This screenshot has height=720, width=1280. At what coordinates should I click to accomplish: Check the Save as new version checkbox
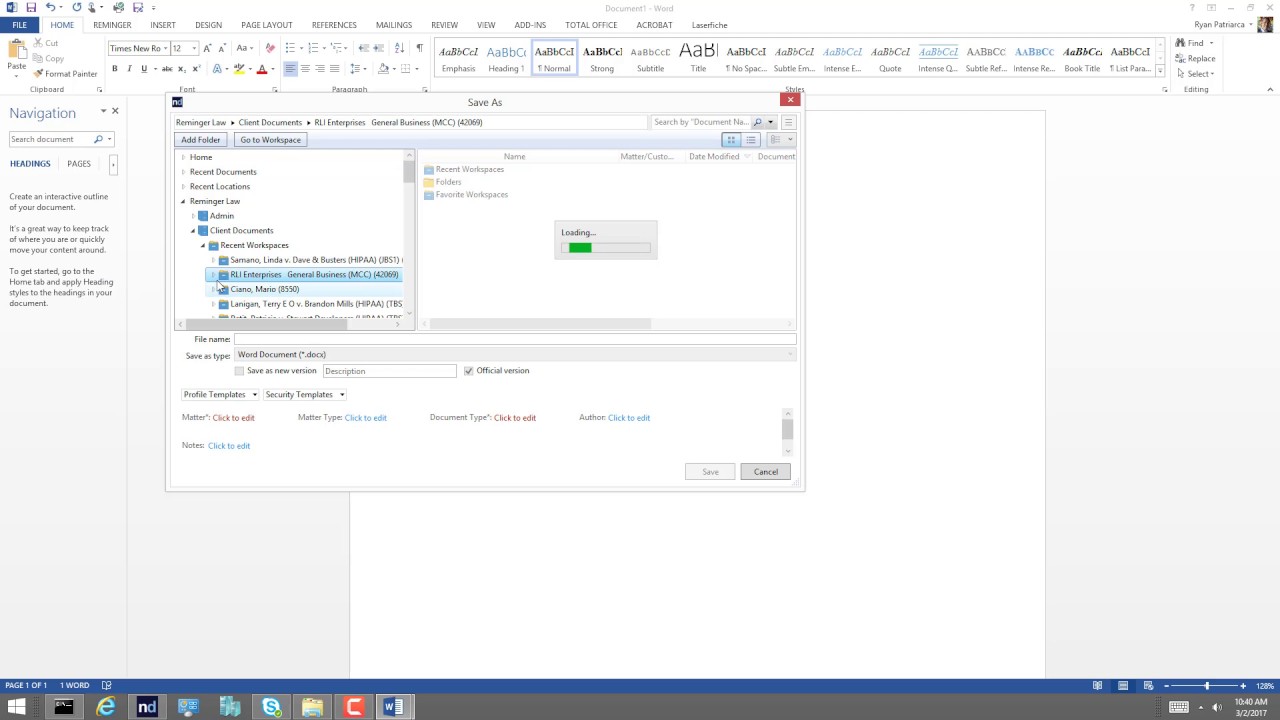(239, 371)
